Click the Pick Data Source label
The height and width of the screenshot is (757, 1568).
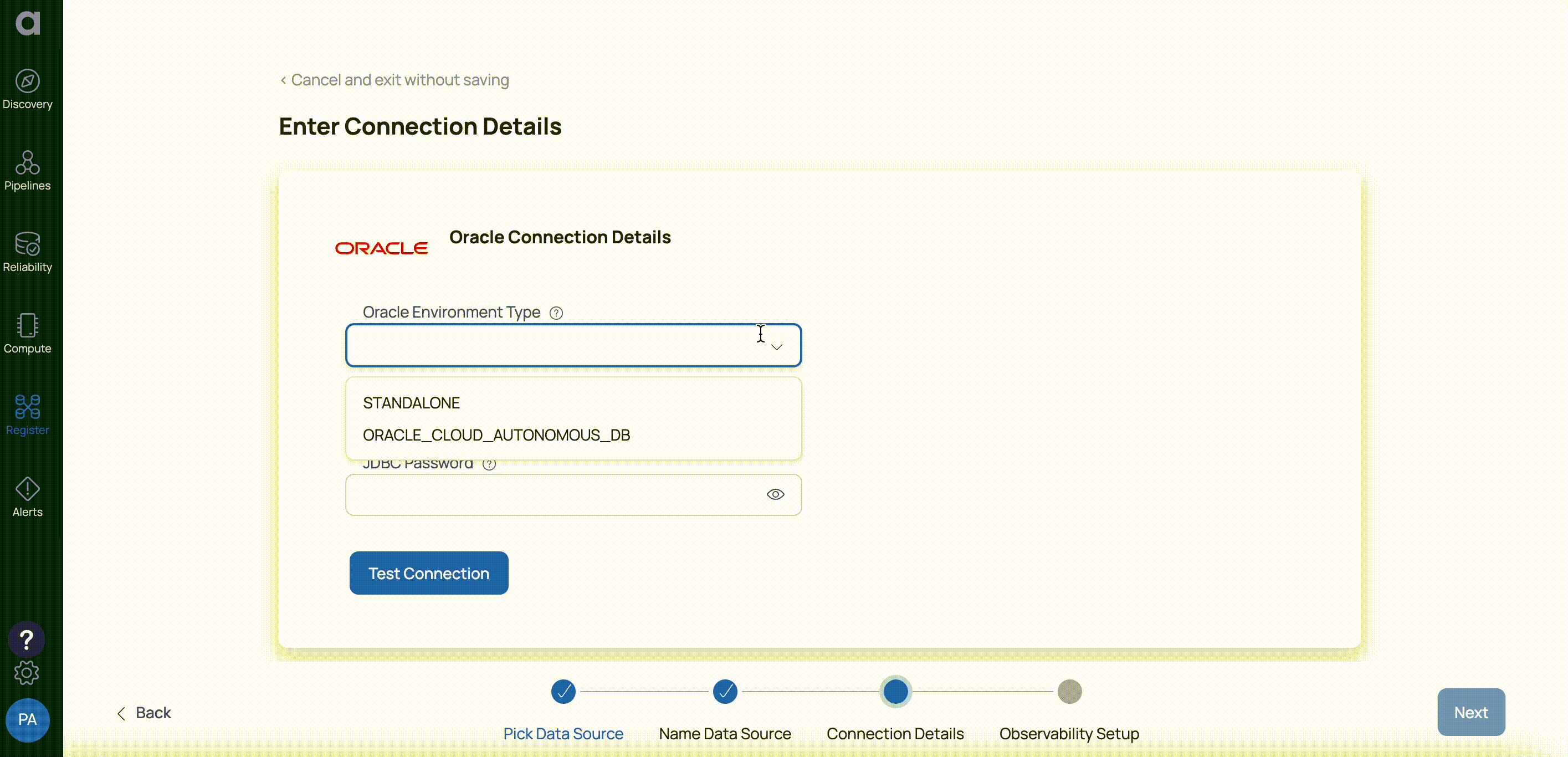(563, 734)
